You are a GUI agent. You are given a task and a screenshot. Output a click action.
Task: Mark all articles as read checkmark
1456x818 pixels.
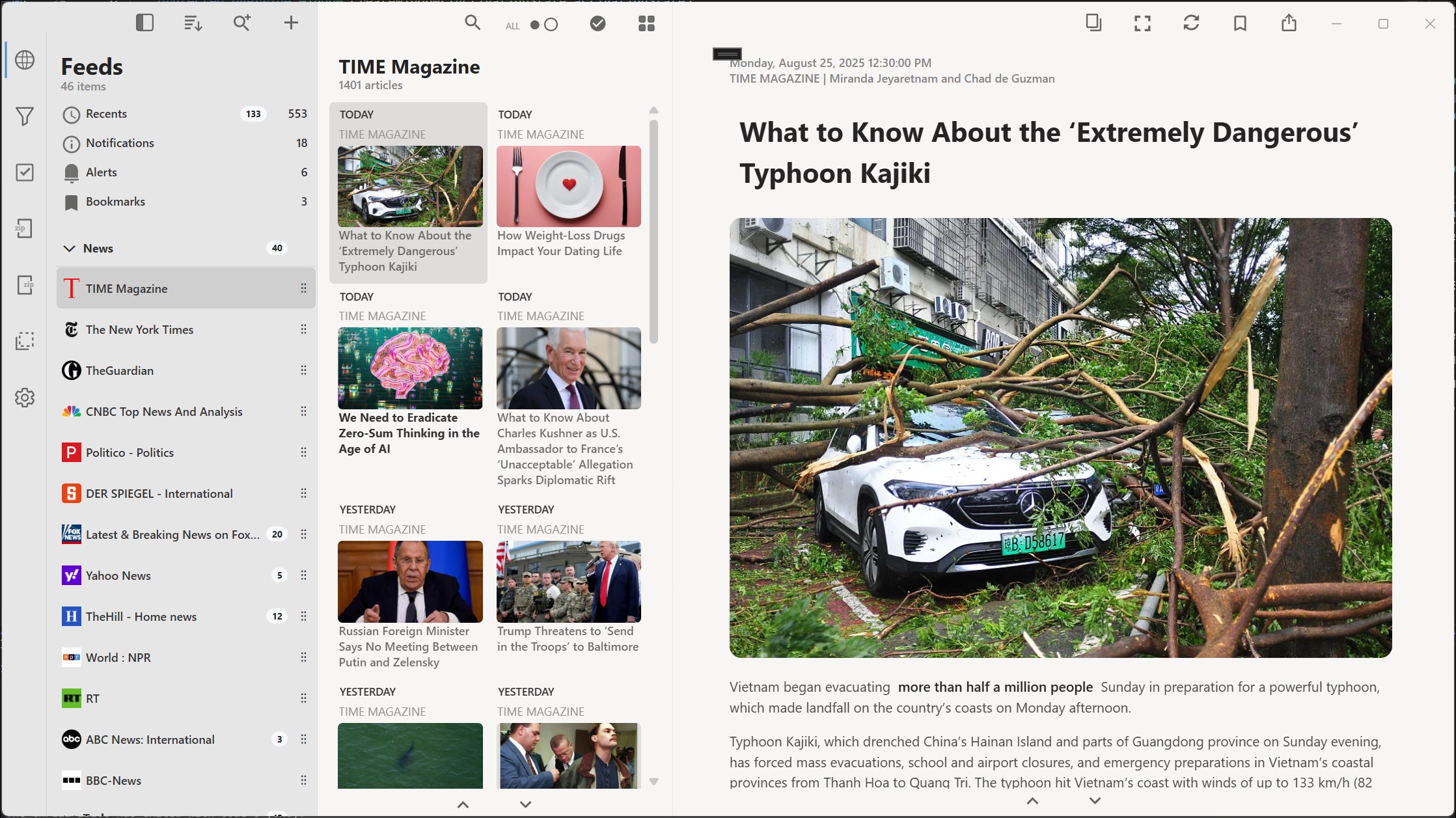coord(598,24)
